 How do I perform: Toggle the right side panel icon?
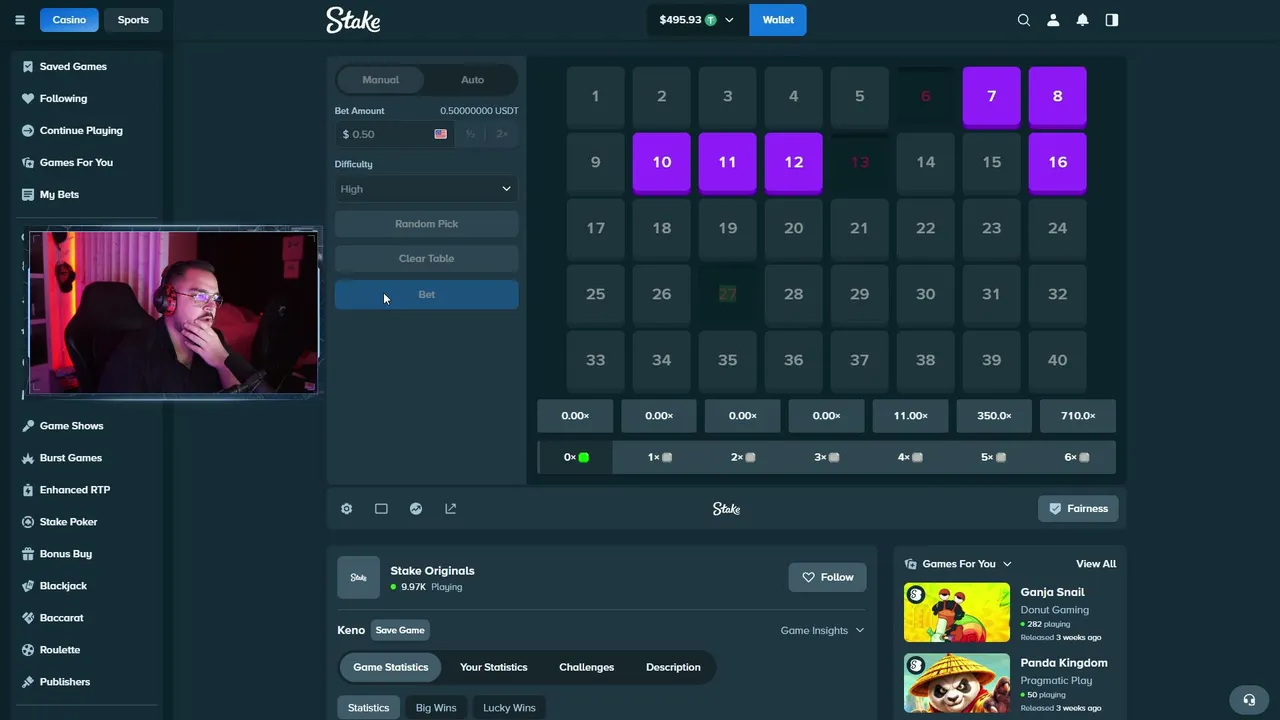tap(1111, 20)
